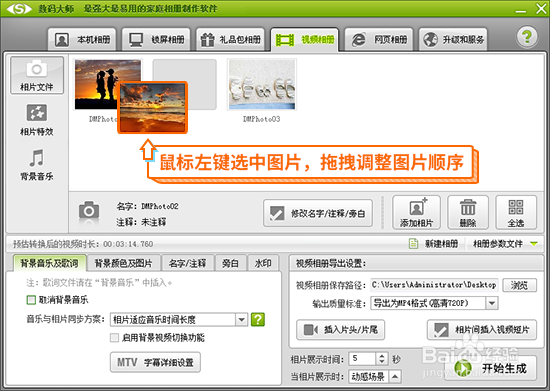
Task: Click the green question mark help icon at top right
Action: click(527, 36)
